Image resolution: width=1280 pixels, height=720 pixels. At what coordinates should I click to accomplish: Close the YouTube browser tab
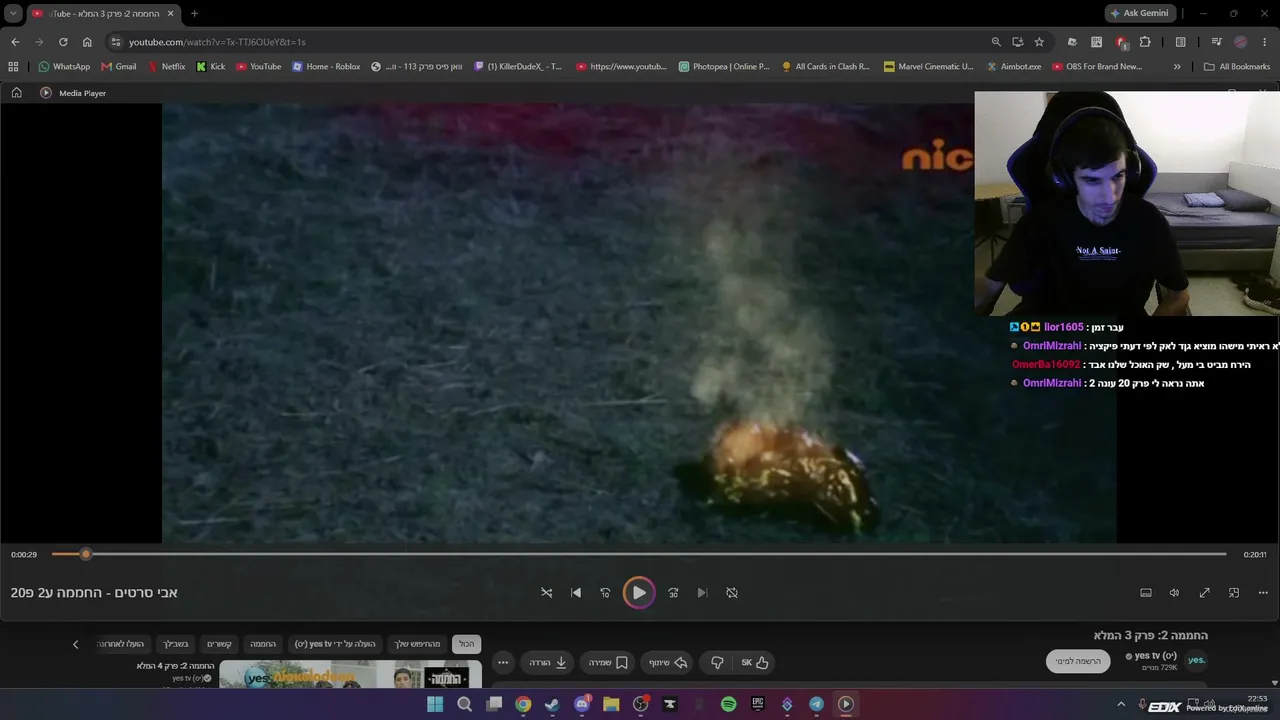(170, 13)
